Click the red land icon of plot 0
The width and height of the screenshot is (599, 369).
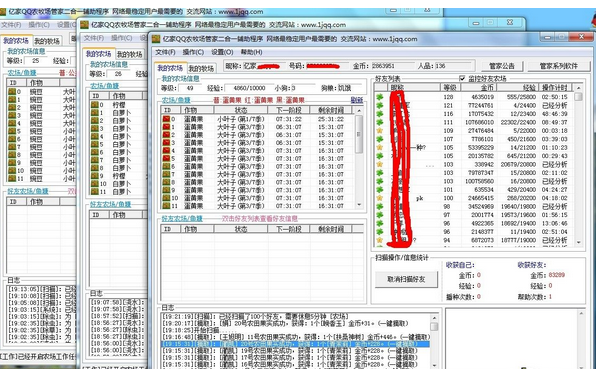(x=166, y=119)
